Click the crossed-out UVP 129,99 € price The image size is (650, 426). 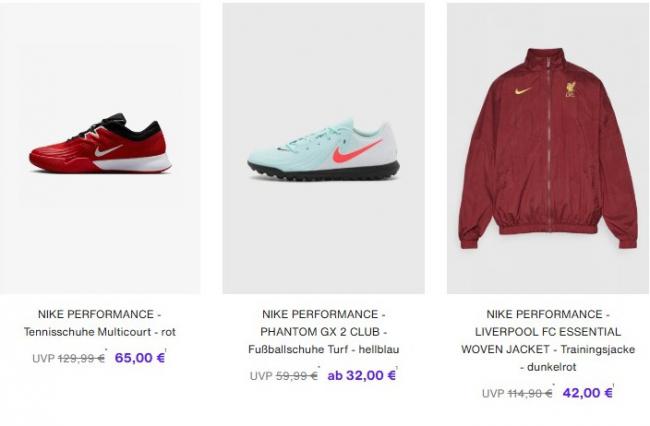tap(68, 358)
